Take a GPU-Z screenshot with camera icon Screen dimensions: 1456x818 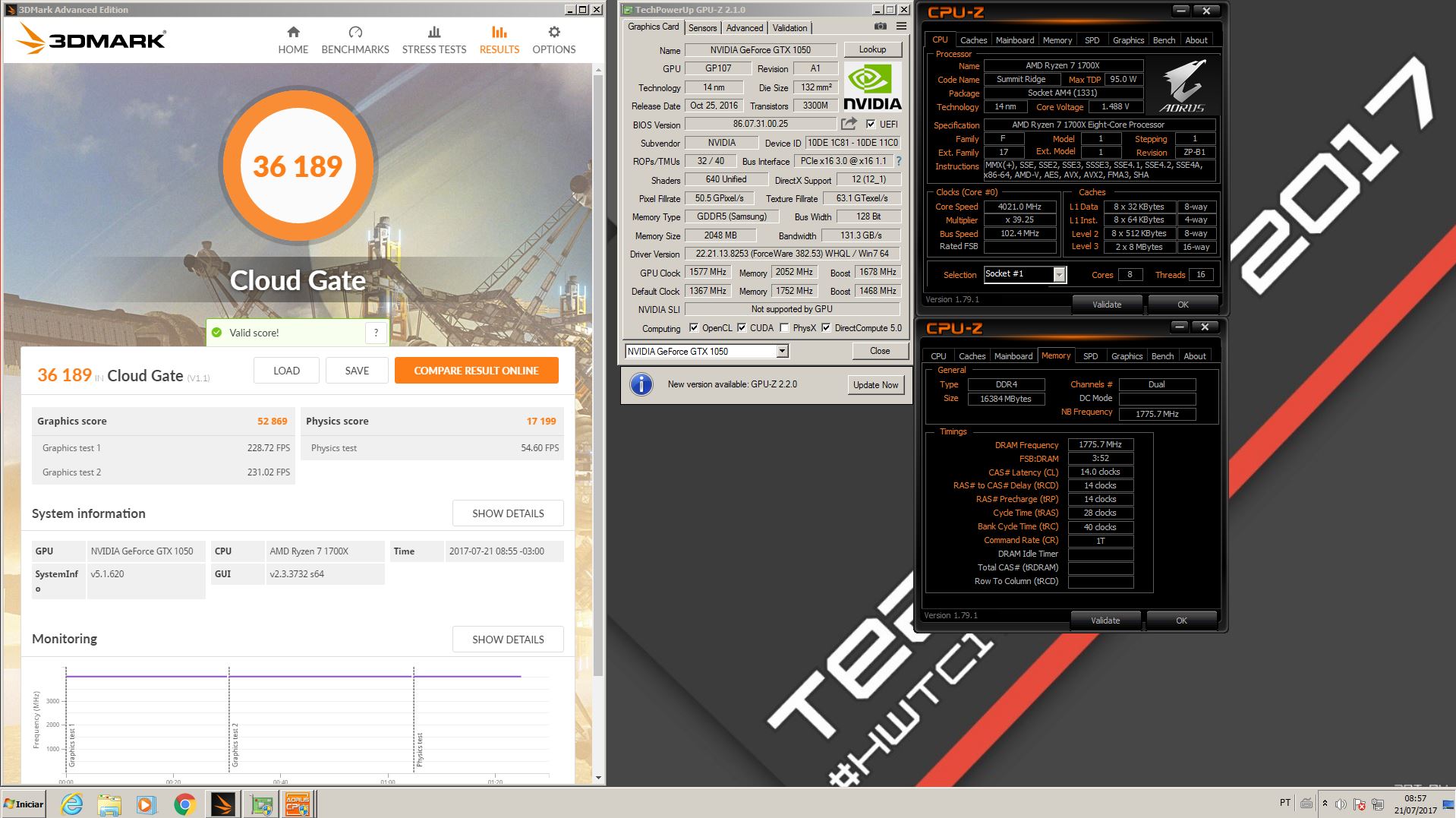[880, 27]
